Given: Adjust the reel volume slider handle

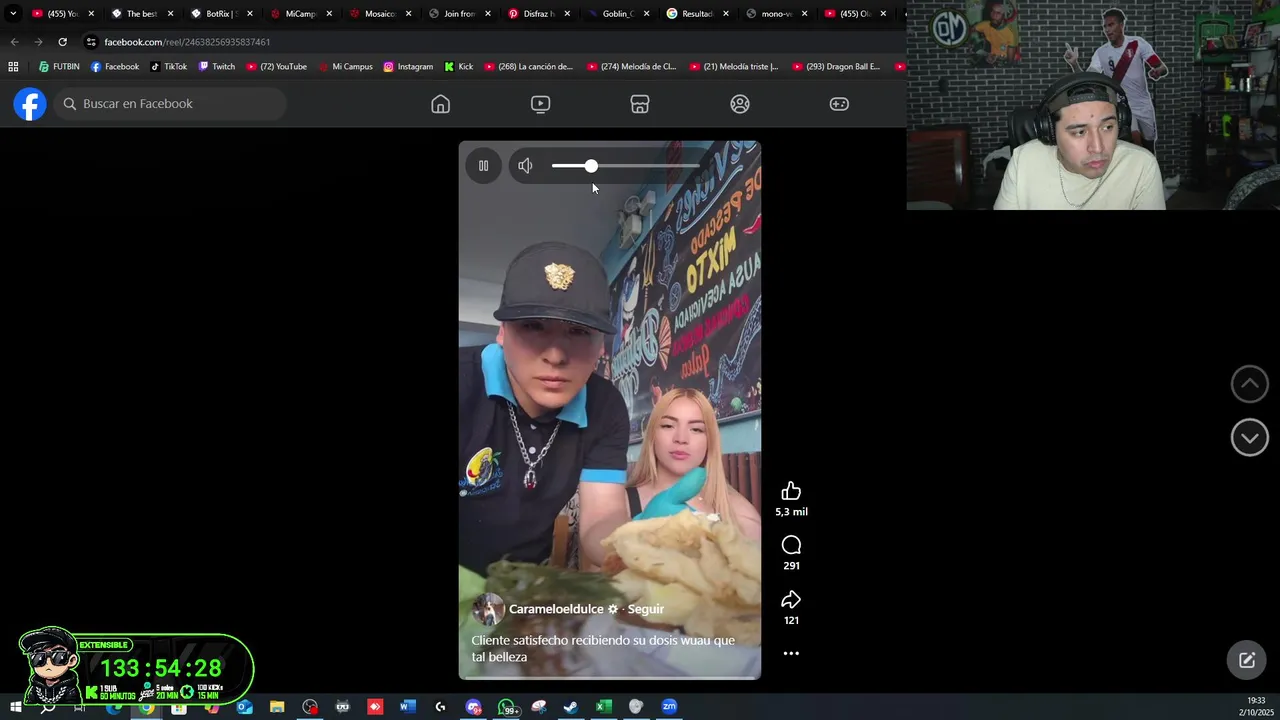Looking at the screenshot, I should (x=591, y=166).
